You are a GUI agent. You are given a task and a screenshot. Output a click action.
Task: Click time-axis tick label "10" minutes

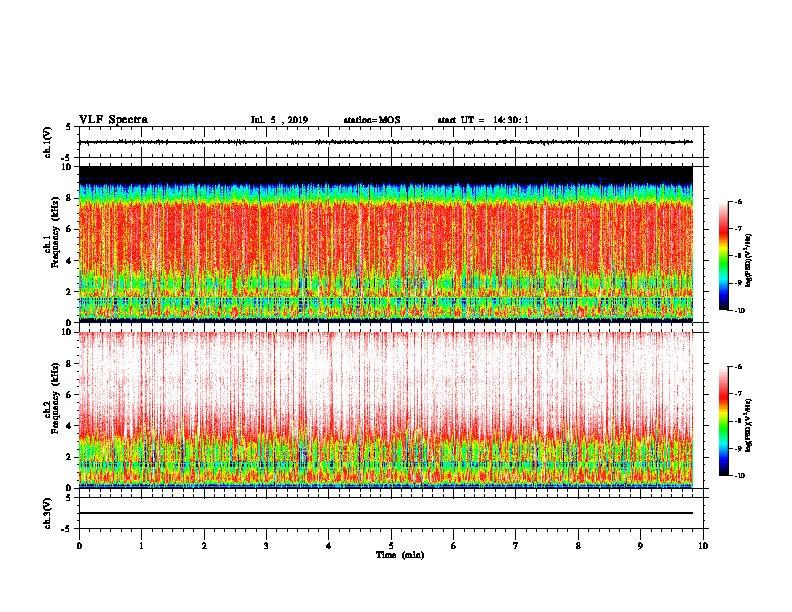(x=703, y=546)
